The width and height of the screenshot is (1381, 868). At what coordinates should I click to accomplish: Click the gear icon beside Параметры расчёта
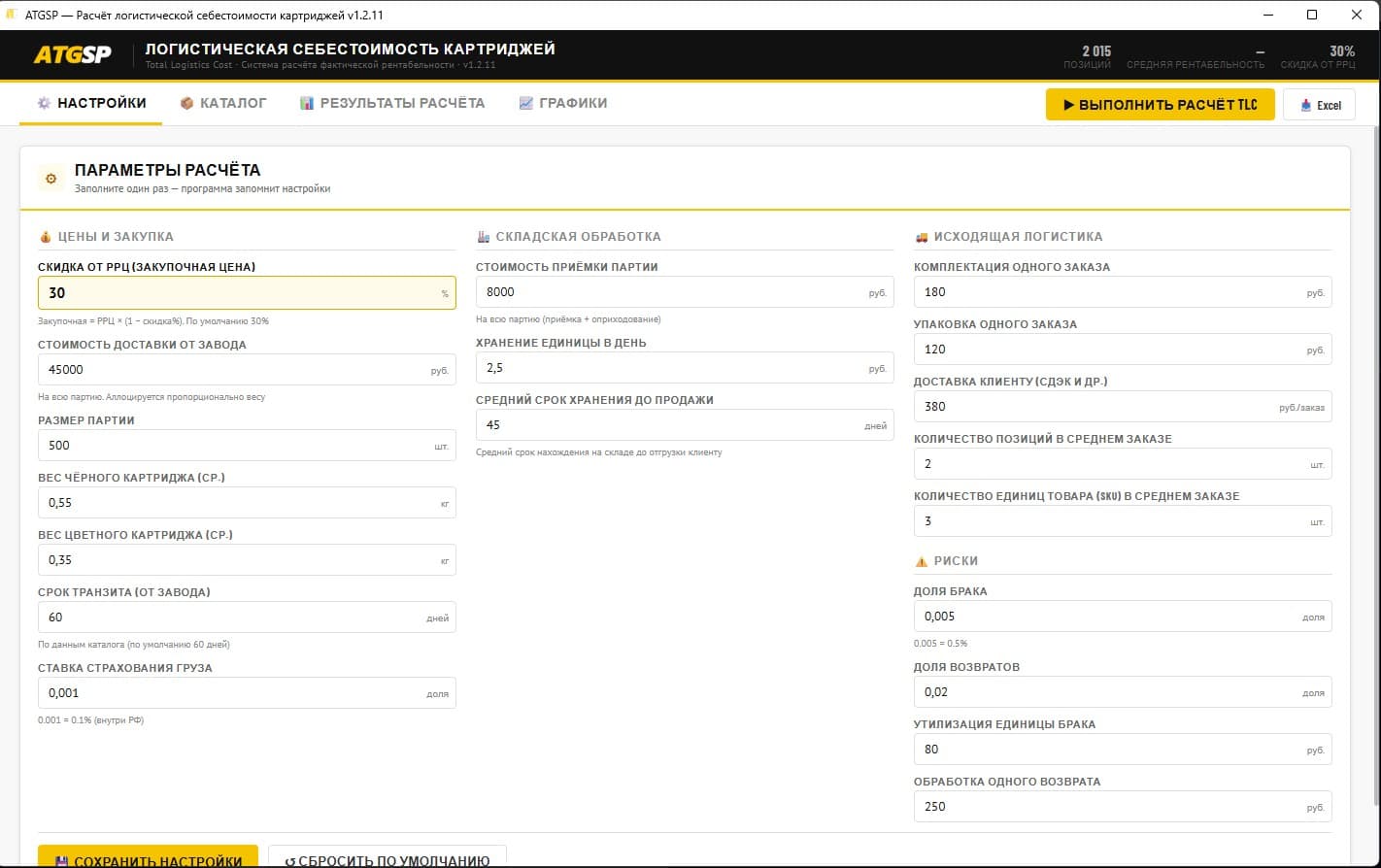[51, 179]
